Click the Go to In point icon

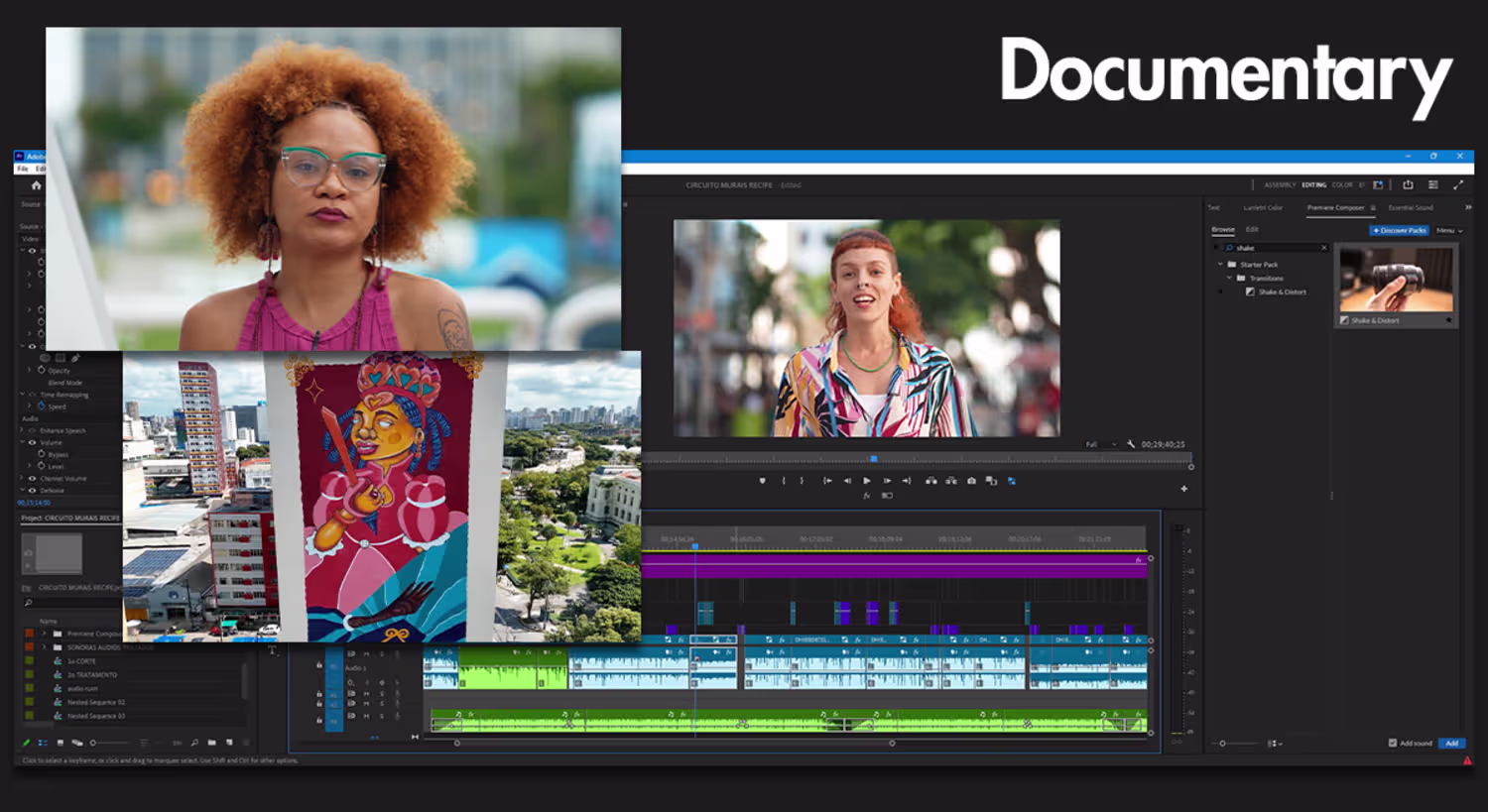[827, 481]
